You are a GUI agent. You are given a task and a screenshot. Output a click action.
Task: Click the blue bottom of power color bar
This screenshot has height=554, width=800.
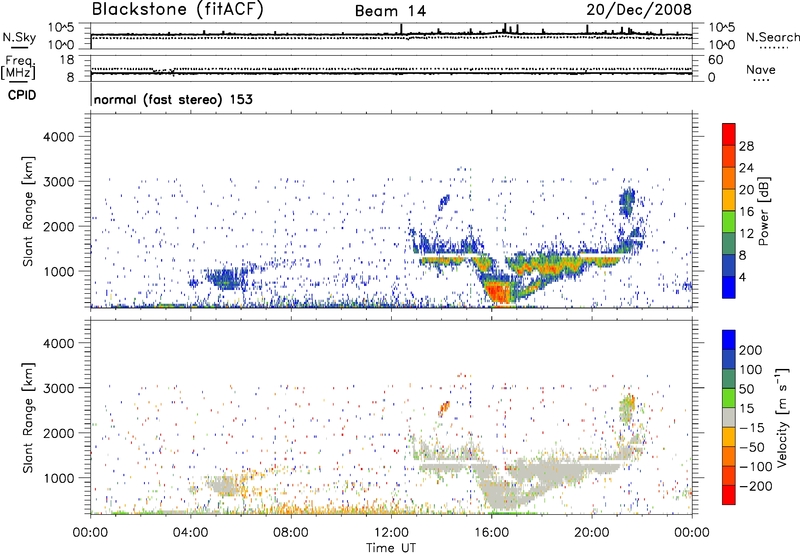[x=729, y=288]
